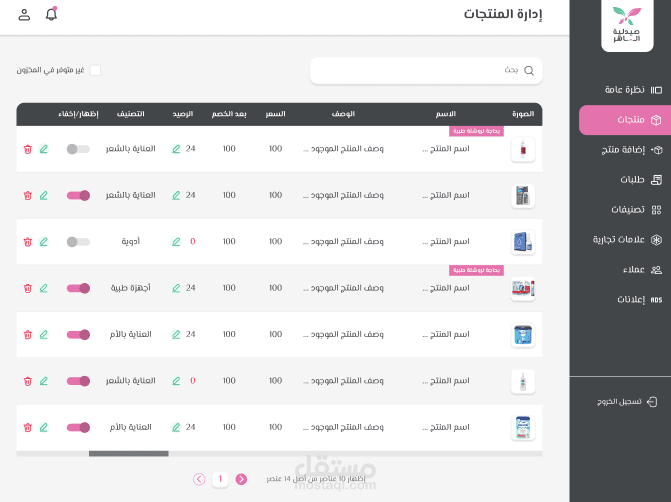The height and width of the screenshot is (502, 671).
Task: Click the pharmacy logo in sidebar
Action: tap(627, 24)
